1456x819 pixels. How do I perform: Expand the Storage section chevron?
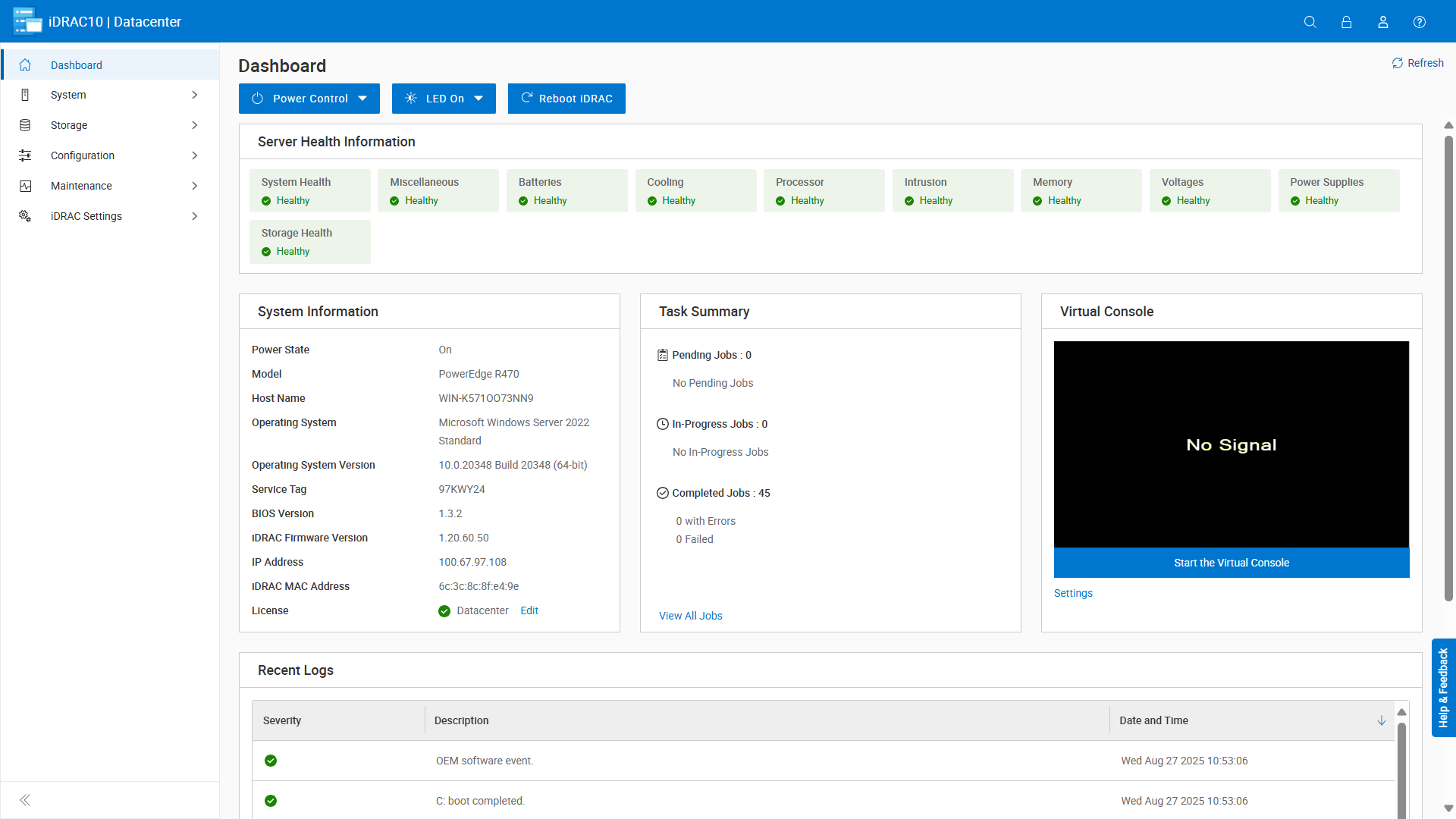[195, 124]
